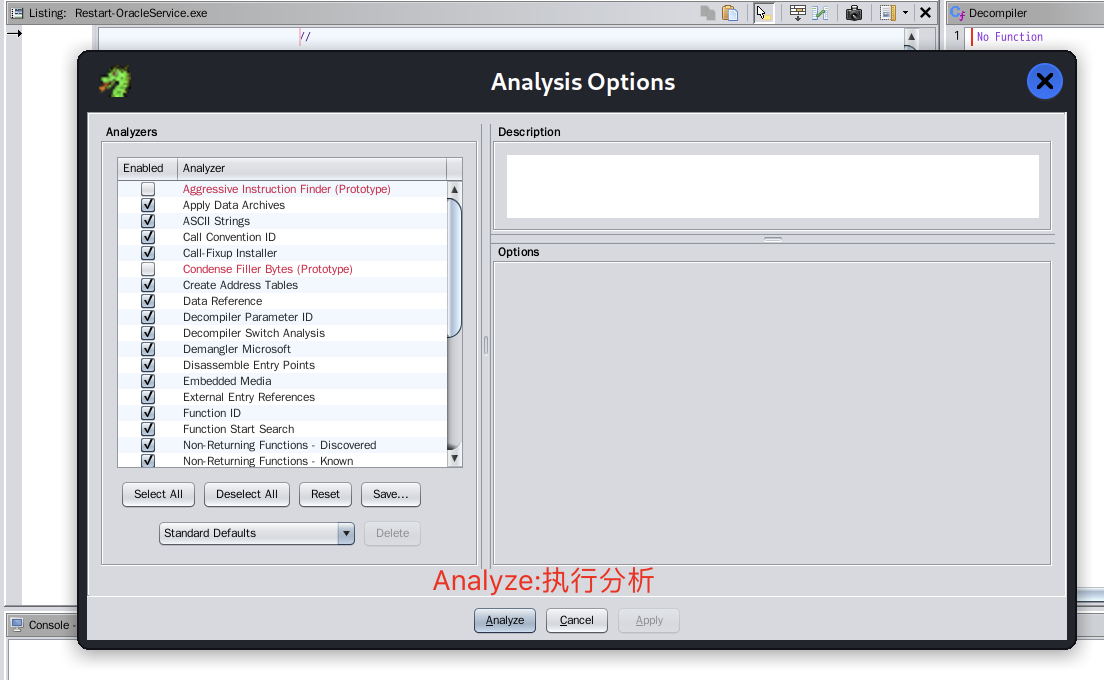Take a snapshot with the camera icon
Screen dimensions: 1104x680
tap(853, 13)
